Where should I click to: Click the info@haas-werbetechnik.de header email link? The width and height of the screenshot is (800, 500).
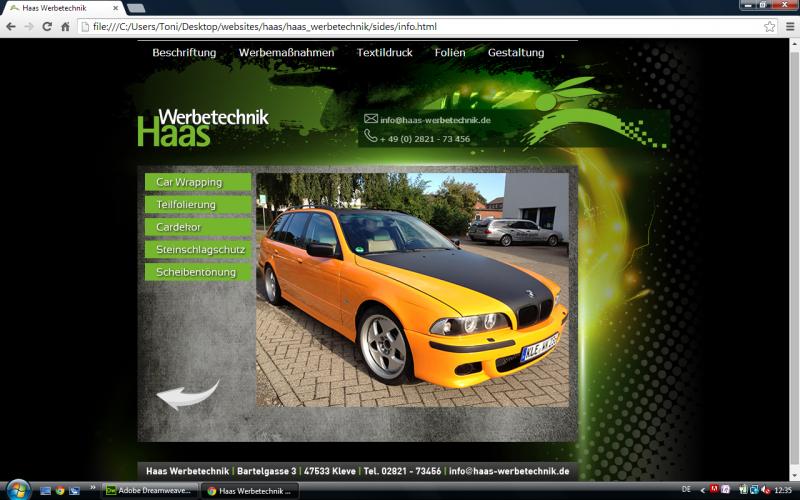tap(435, 120)
